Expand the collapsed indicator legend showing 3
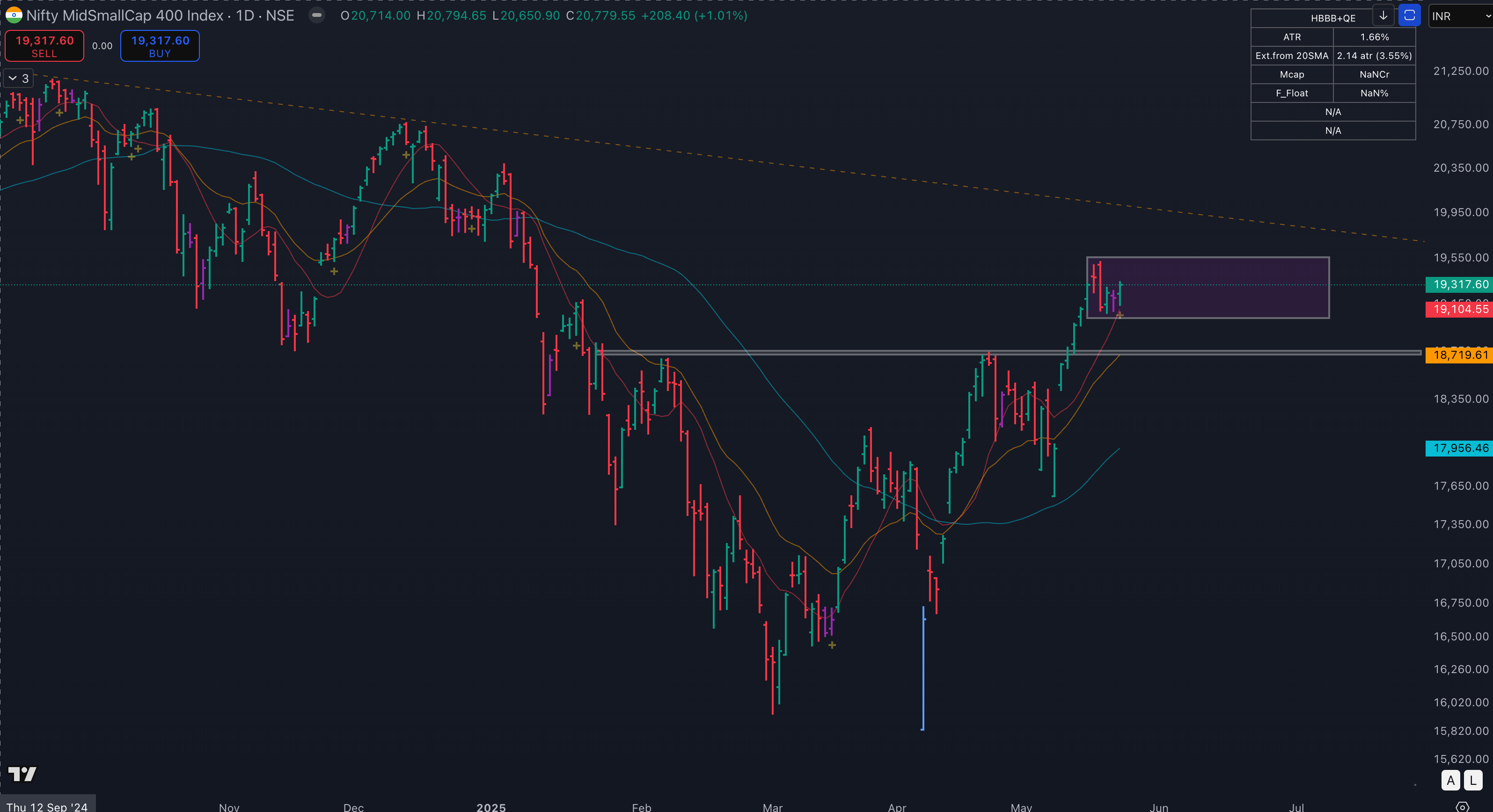 tap(19, 78)
